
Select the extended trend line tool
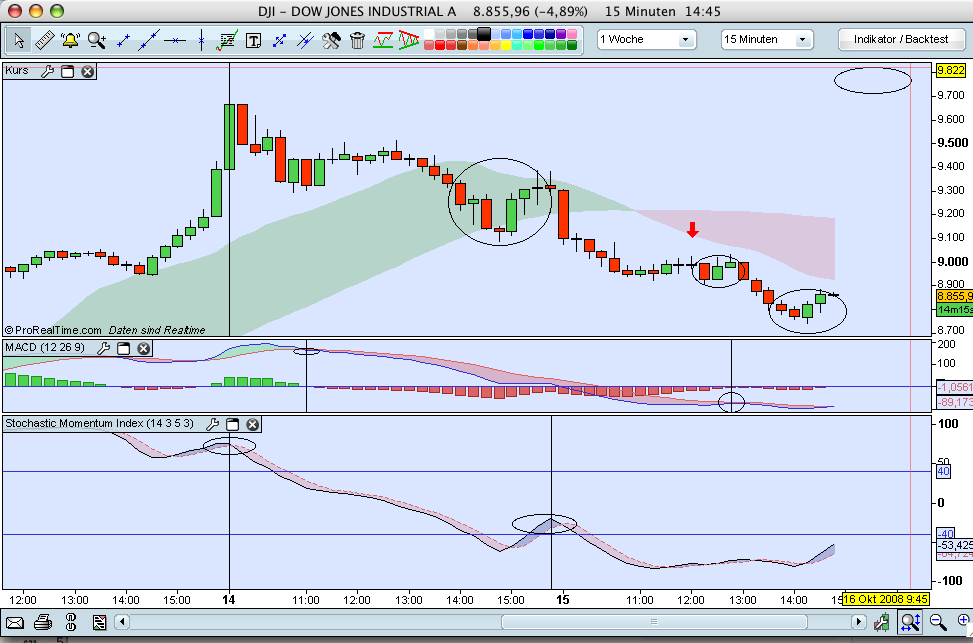click(x=149, y=41)
